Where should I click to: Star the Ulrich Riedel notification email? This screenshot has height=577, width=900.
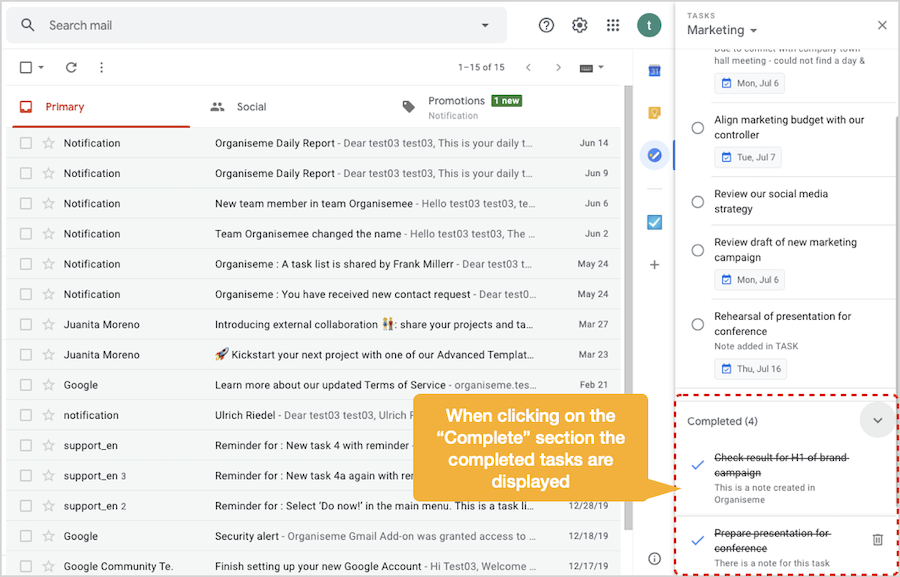[x=49, y=415]
